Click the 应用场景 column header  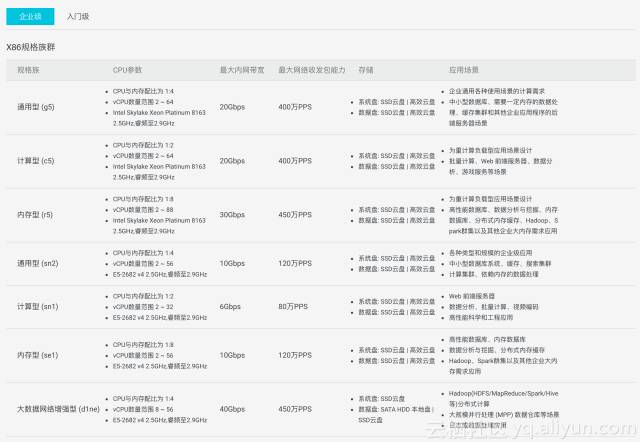[464, 70]
